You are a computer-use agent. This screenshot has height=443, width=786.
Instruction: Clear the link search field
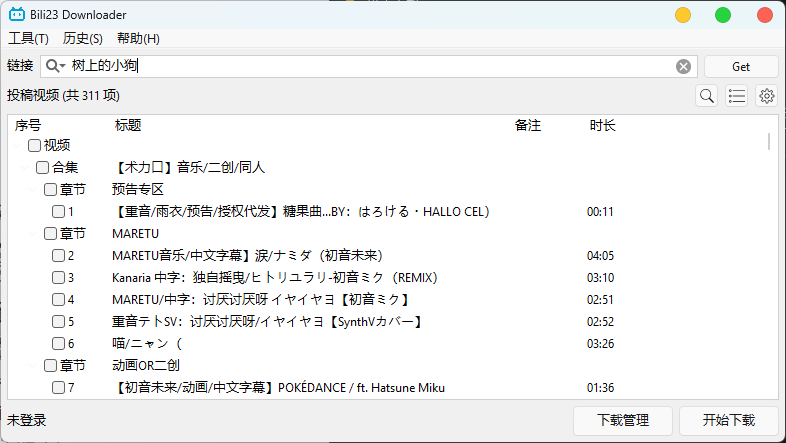pos(683,66)
